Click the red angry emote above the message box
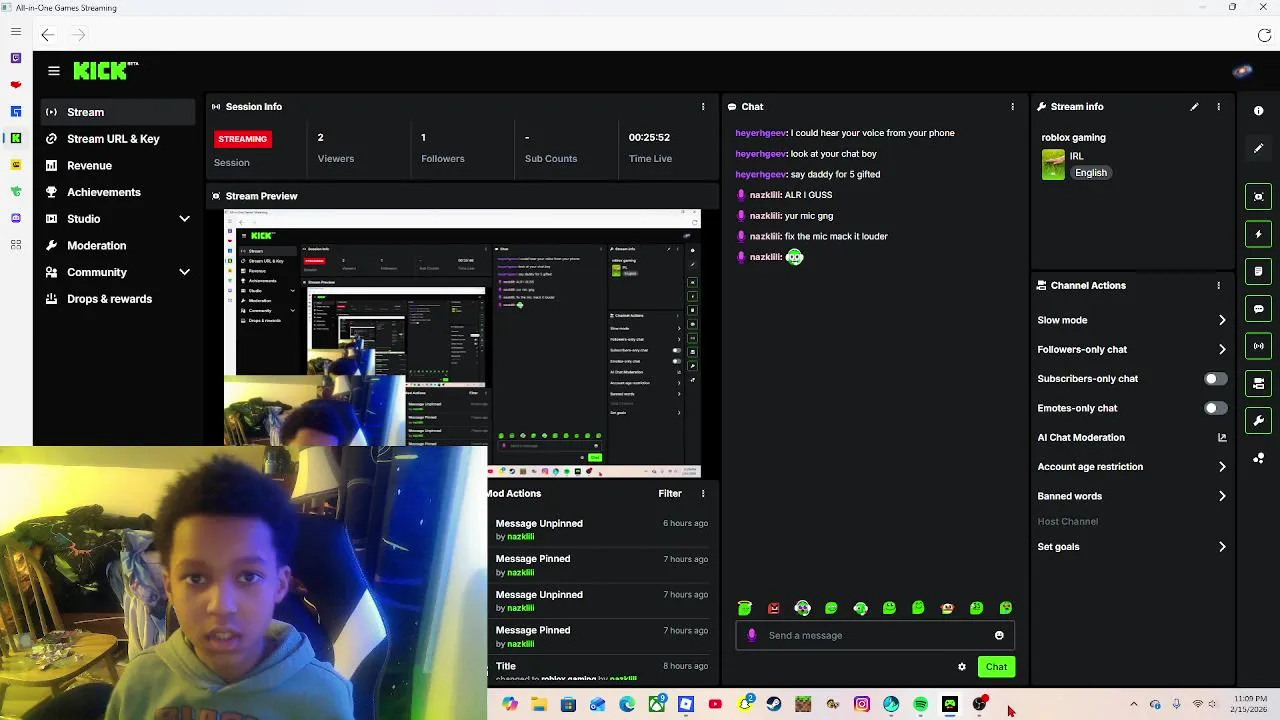 tap(774, 608)
